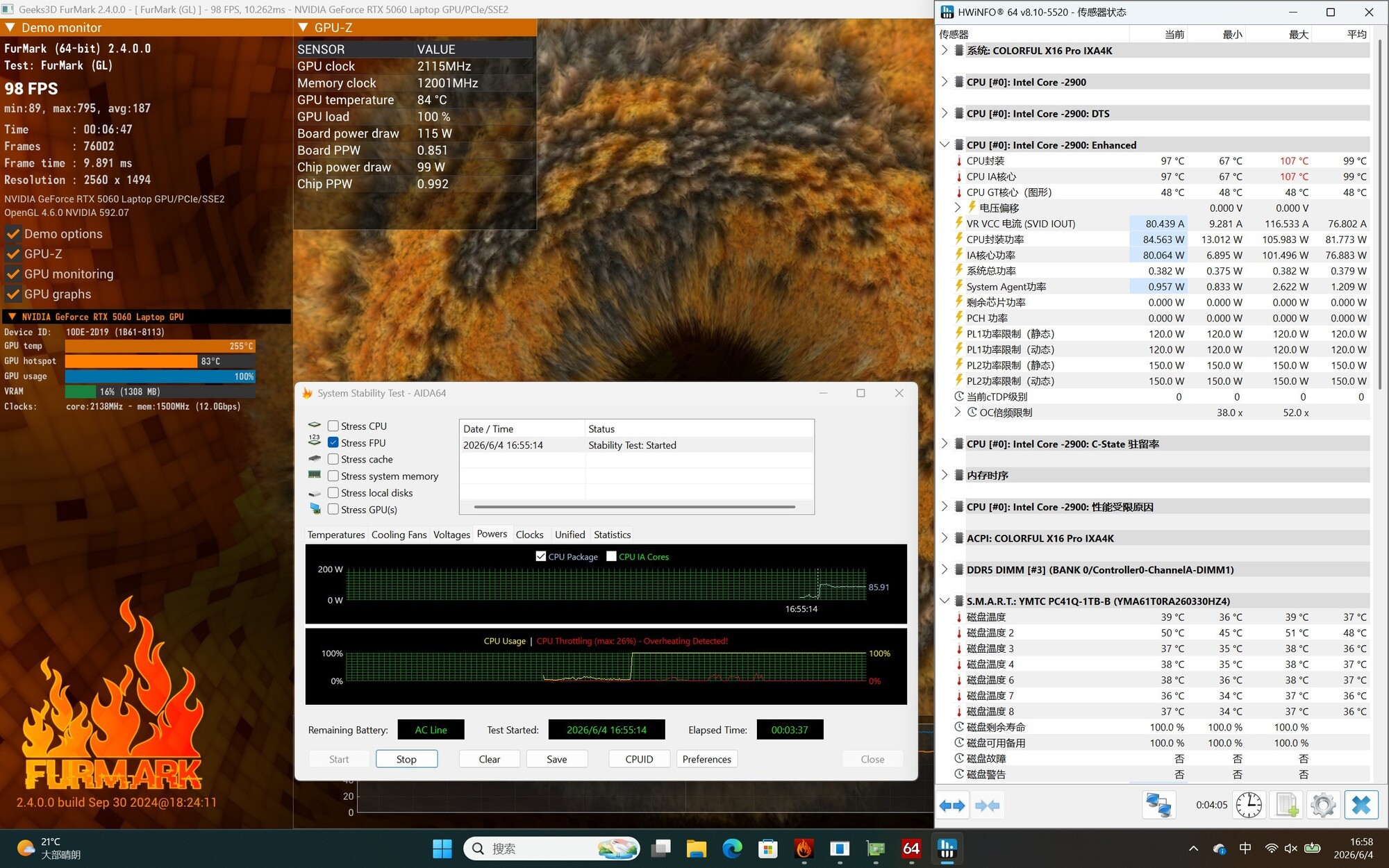Screen dimensions: 1389x868
Task: Open Preferences in AIDA64
Action: (706, 759)
